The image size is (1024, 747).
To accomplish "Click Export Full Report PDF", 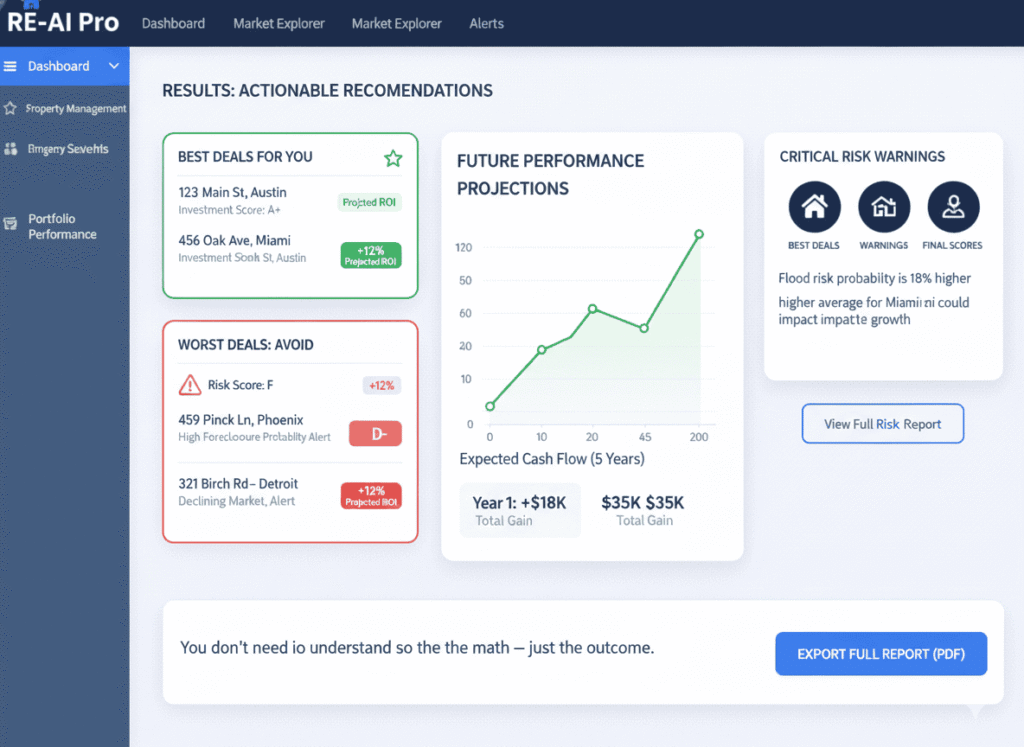I will pos(881,653).
